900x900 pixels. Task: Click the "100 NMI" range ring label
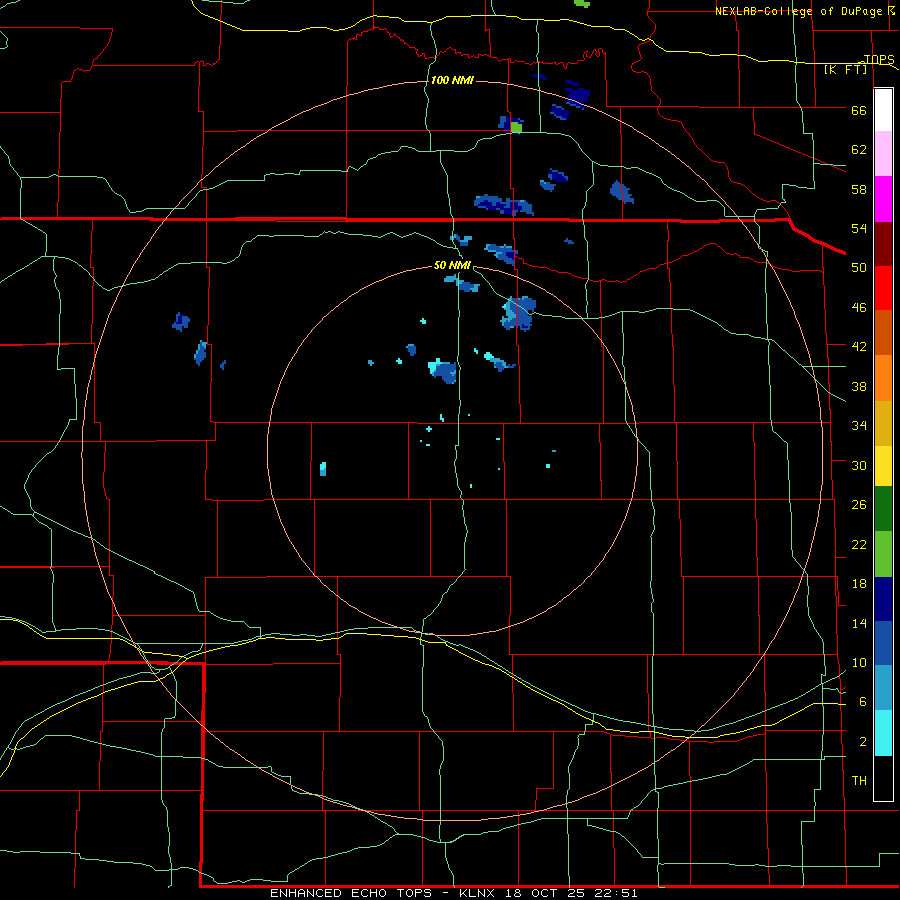[452, 80]
